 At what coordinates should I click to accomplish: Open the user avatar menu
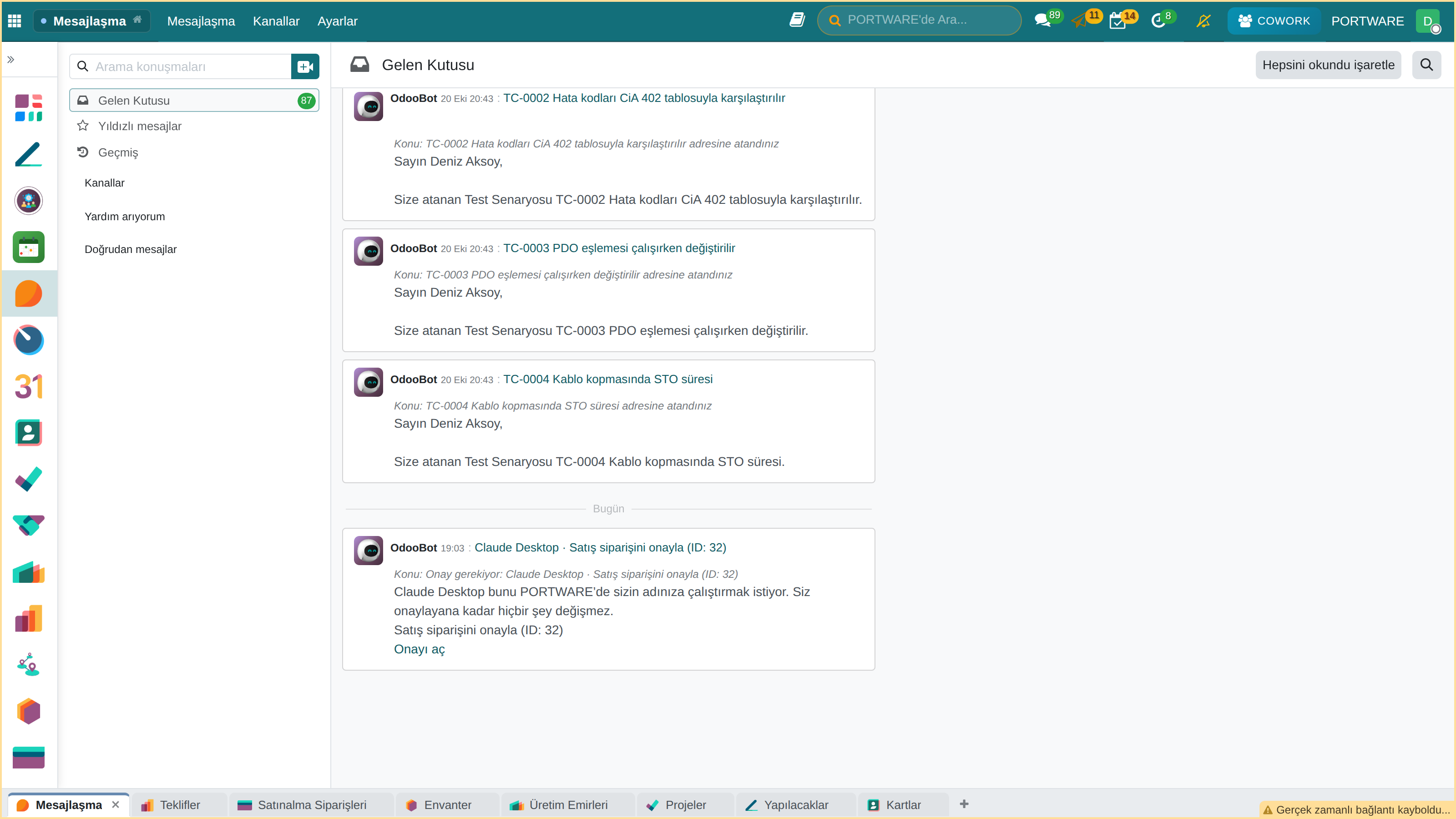point(1428,21)
